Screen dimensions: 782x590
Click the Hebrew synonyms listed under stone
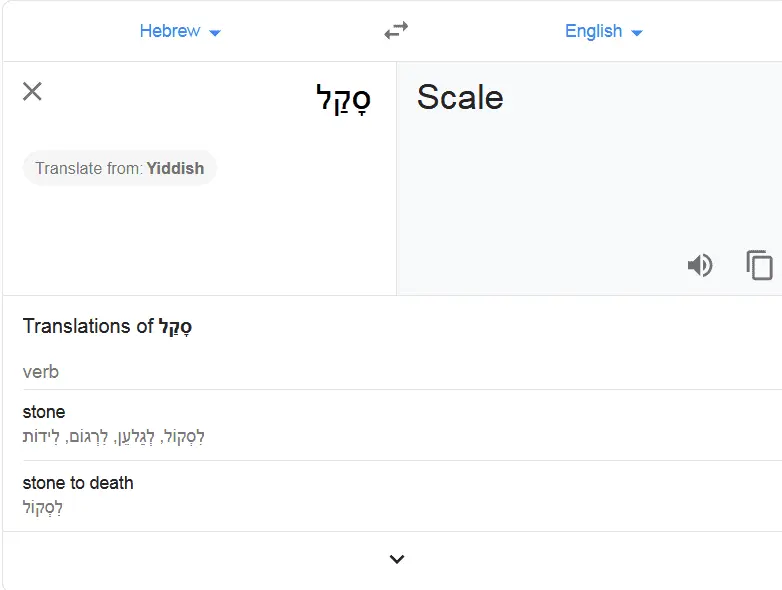click(x=114, y=436)
